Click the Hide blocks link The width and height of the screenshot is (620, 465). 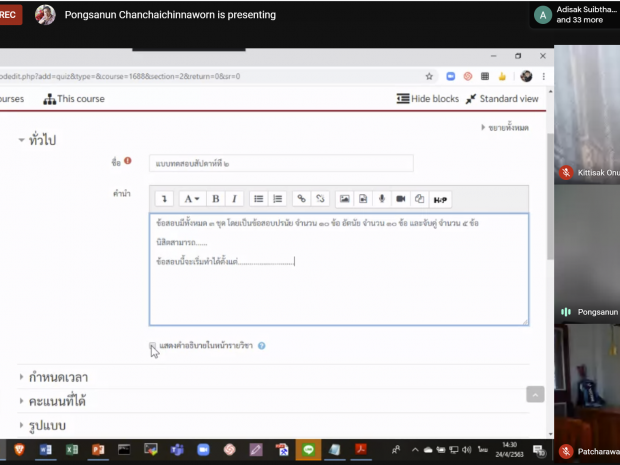pyautogui.click(x=427, y=99)
